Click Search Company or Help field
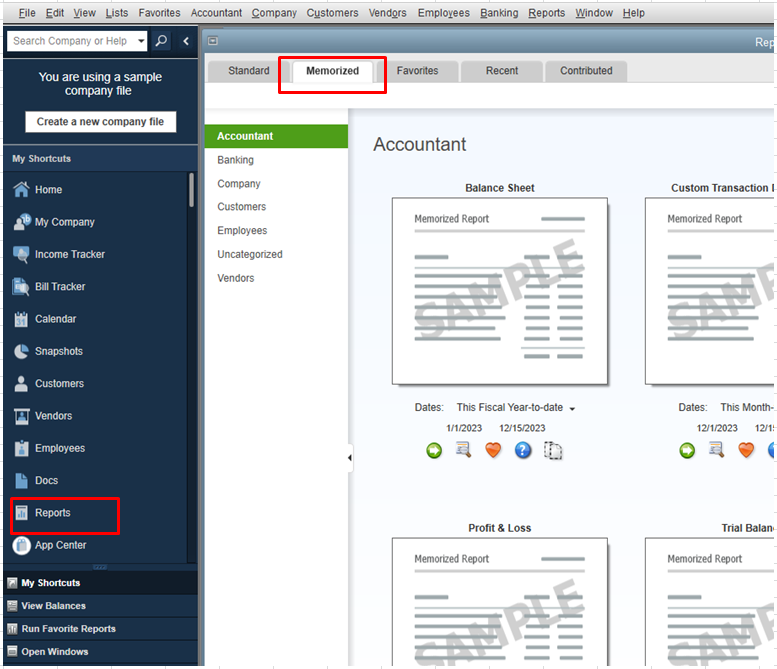This screenshot has height=669, width=777. pyautogui.click(x=70, y=41)
